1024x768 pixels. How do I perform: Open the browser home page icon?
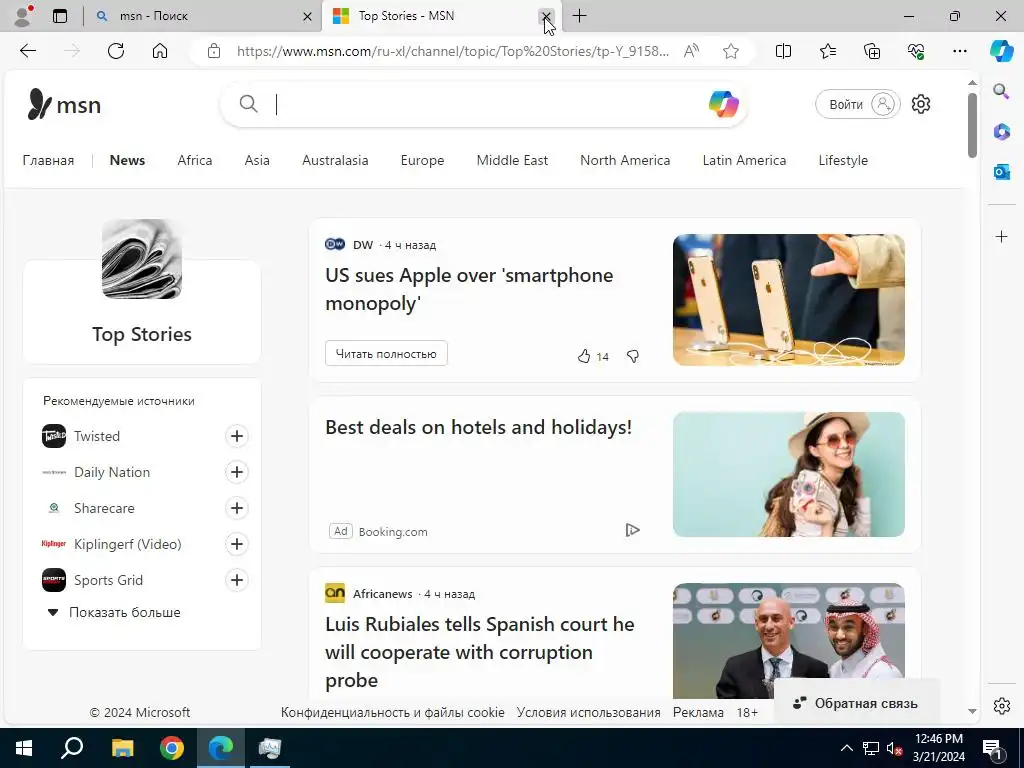point(160,51)
